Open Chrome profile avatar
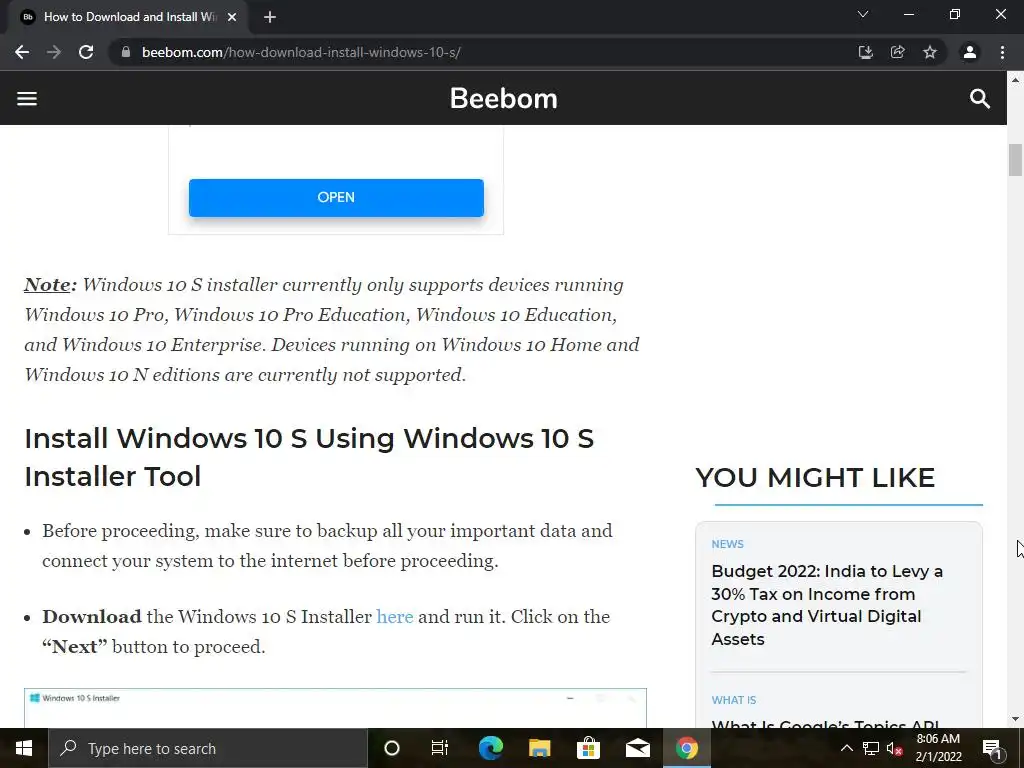The height and width of the screenshot is (768, 1024). pos(970,52)
